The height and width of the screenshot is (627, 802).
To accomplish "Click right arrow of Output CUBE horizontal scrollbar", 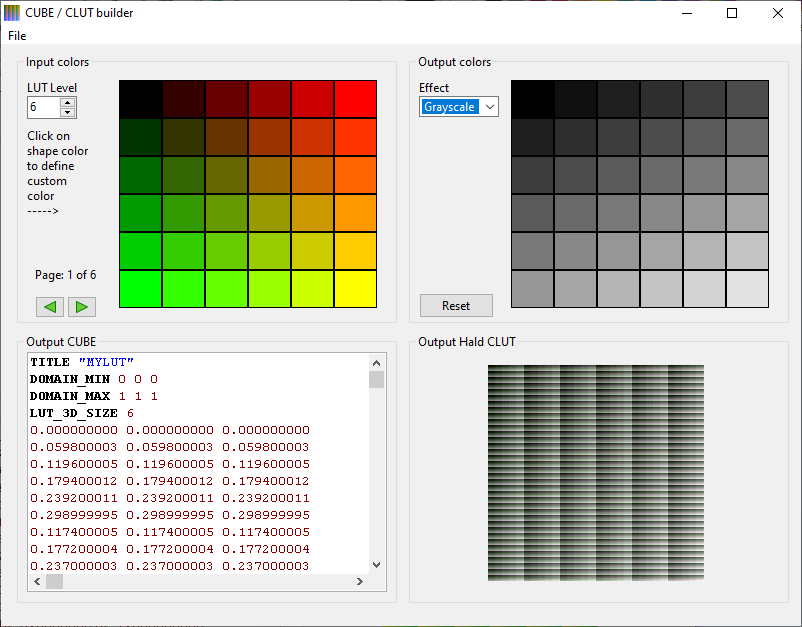I will coord(360,581).
